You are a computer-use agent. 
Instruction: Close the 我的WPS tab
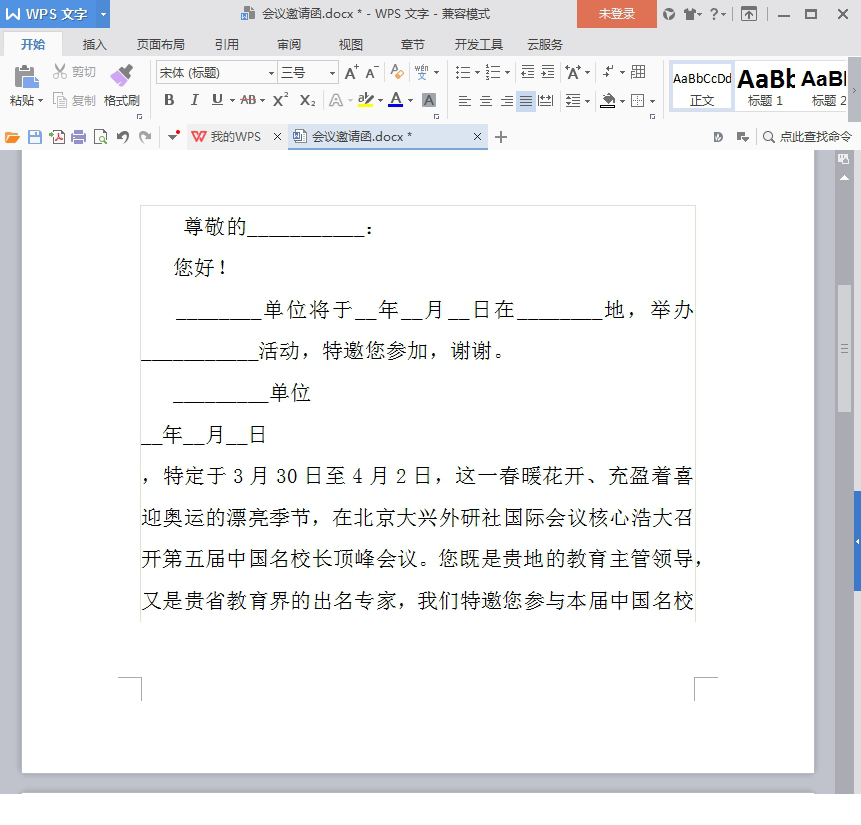277,137
